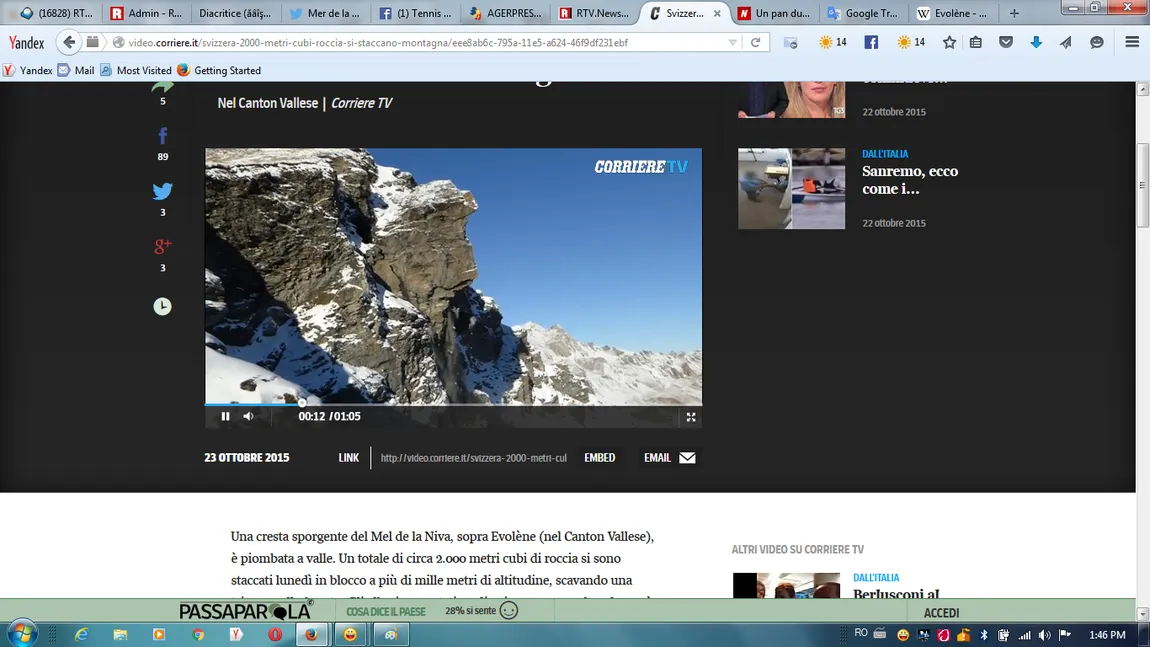Screen dimensions: 1150x647
Task: Launch Opera from the taskbar
Action: point(275,635)
